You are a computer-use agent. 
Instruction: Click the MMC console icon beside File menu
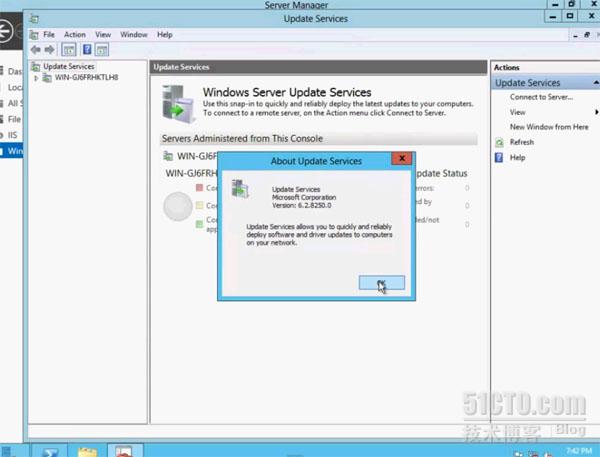tap(34, 35)
